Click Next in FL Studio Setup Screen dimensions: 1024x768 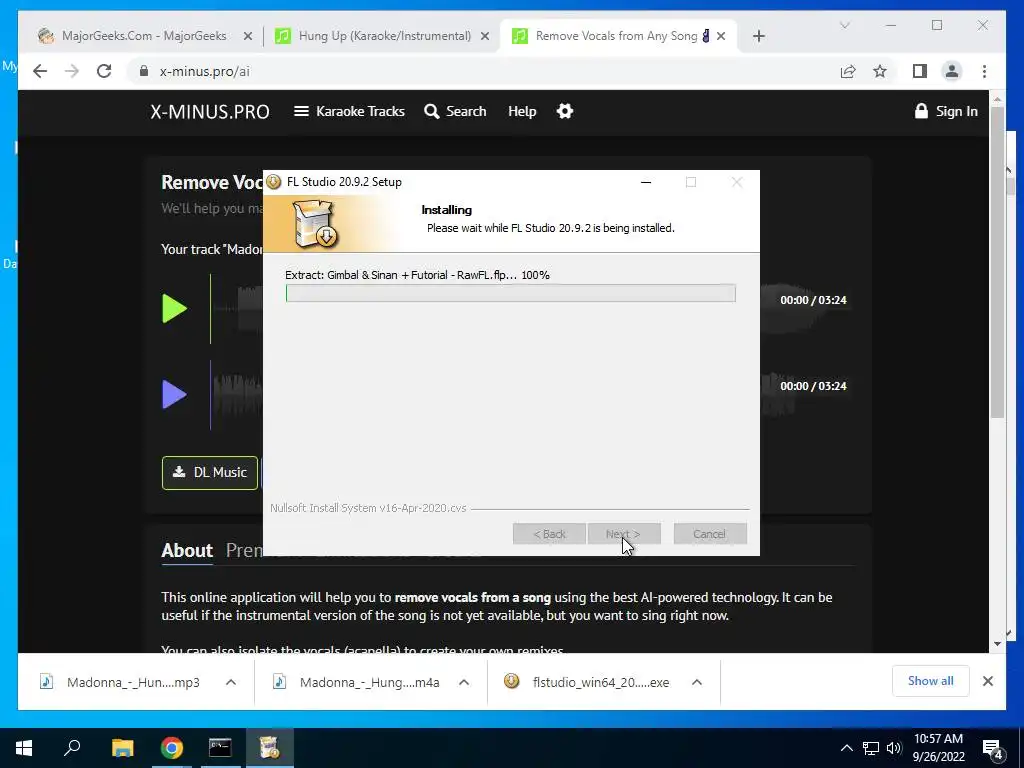point(624,534)
